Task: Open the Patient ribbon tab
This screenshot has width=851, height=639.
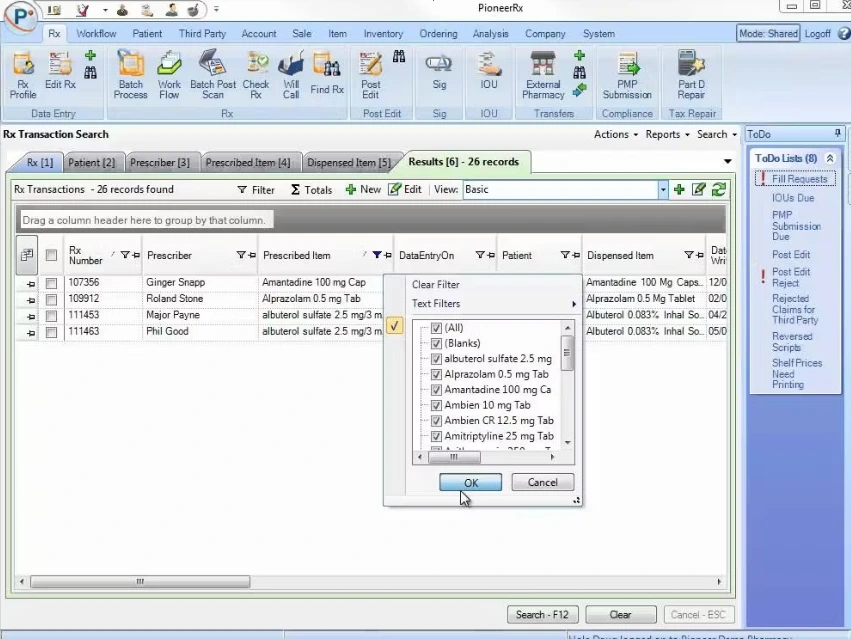Action: [x=147, y=34]
